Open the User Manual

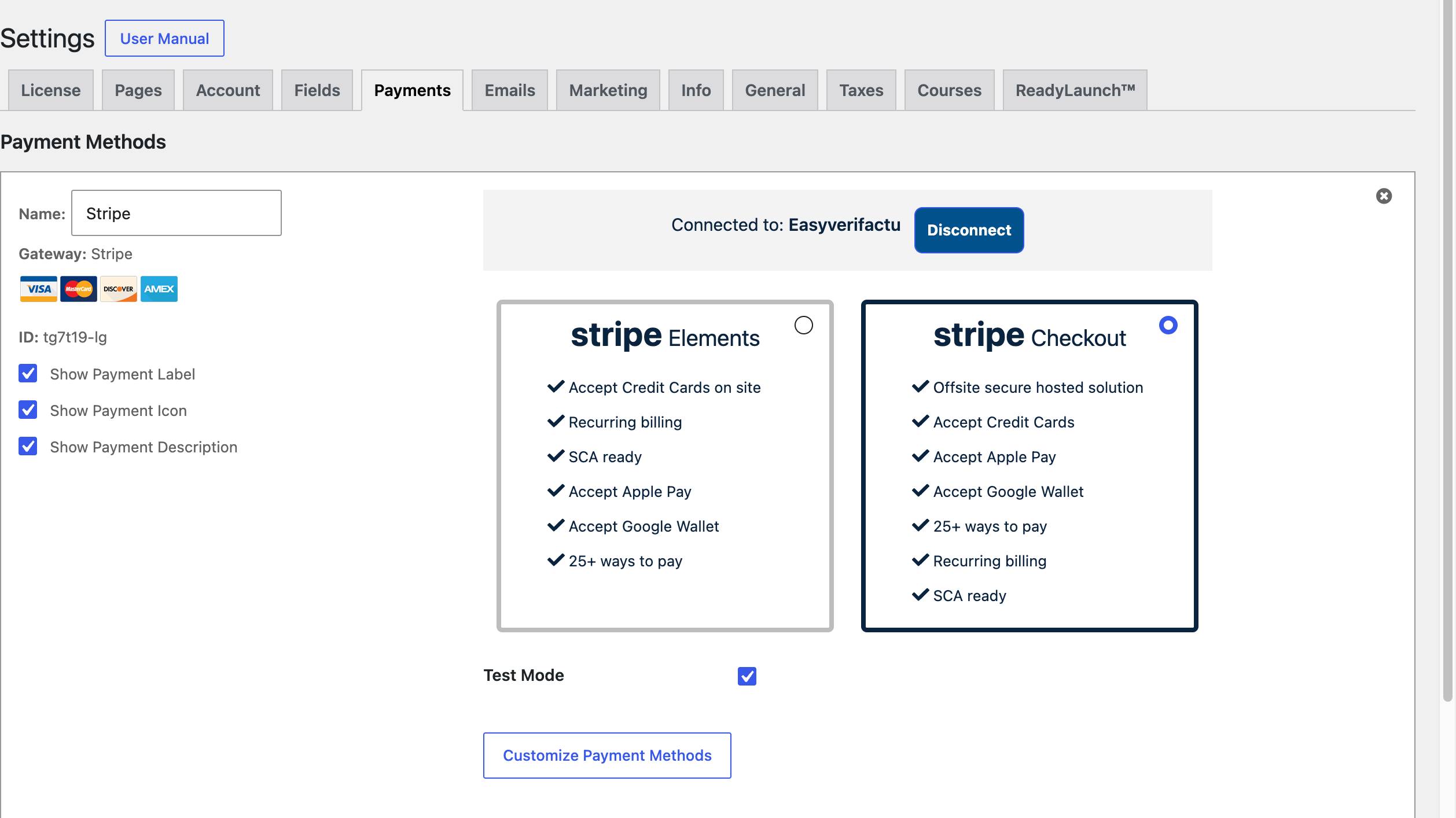point(164,39)
